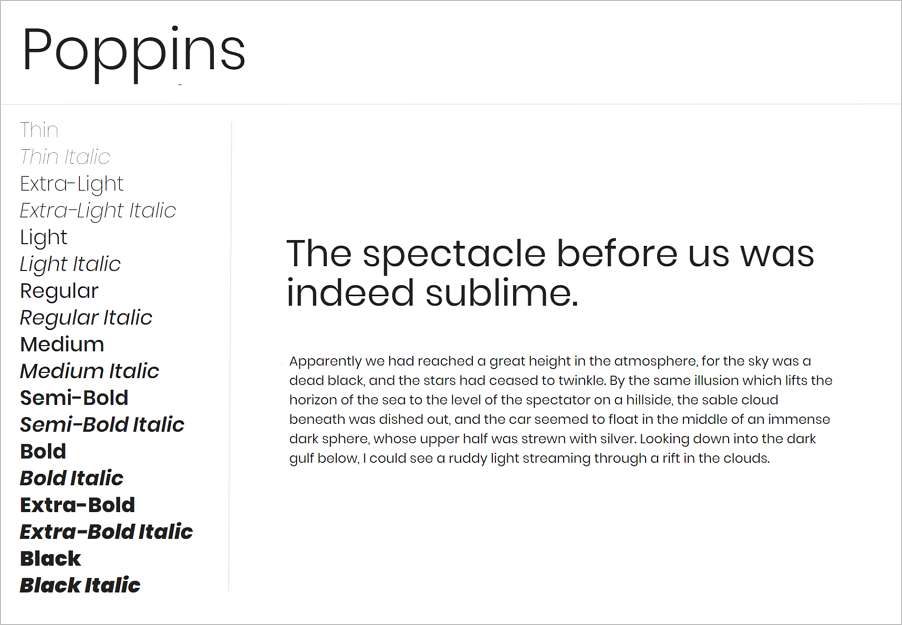This screenshot has height=625, width=902.
Task: Choose the Medium Italic style
Action: (89, 371)
